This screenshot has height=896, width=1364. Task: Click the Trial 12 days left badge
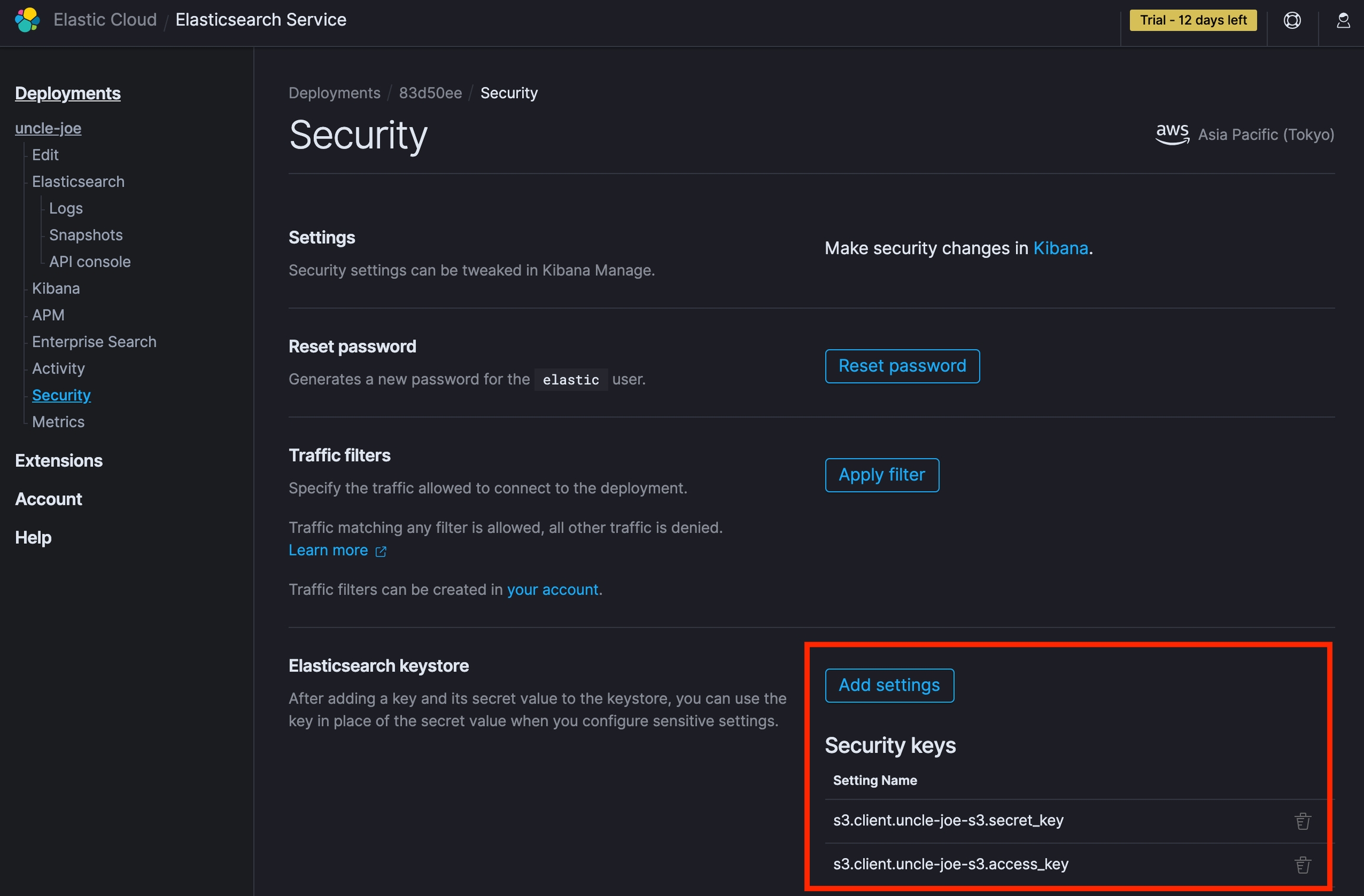tap(1193, 20)
